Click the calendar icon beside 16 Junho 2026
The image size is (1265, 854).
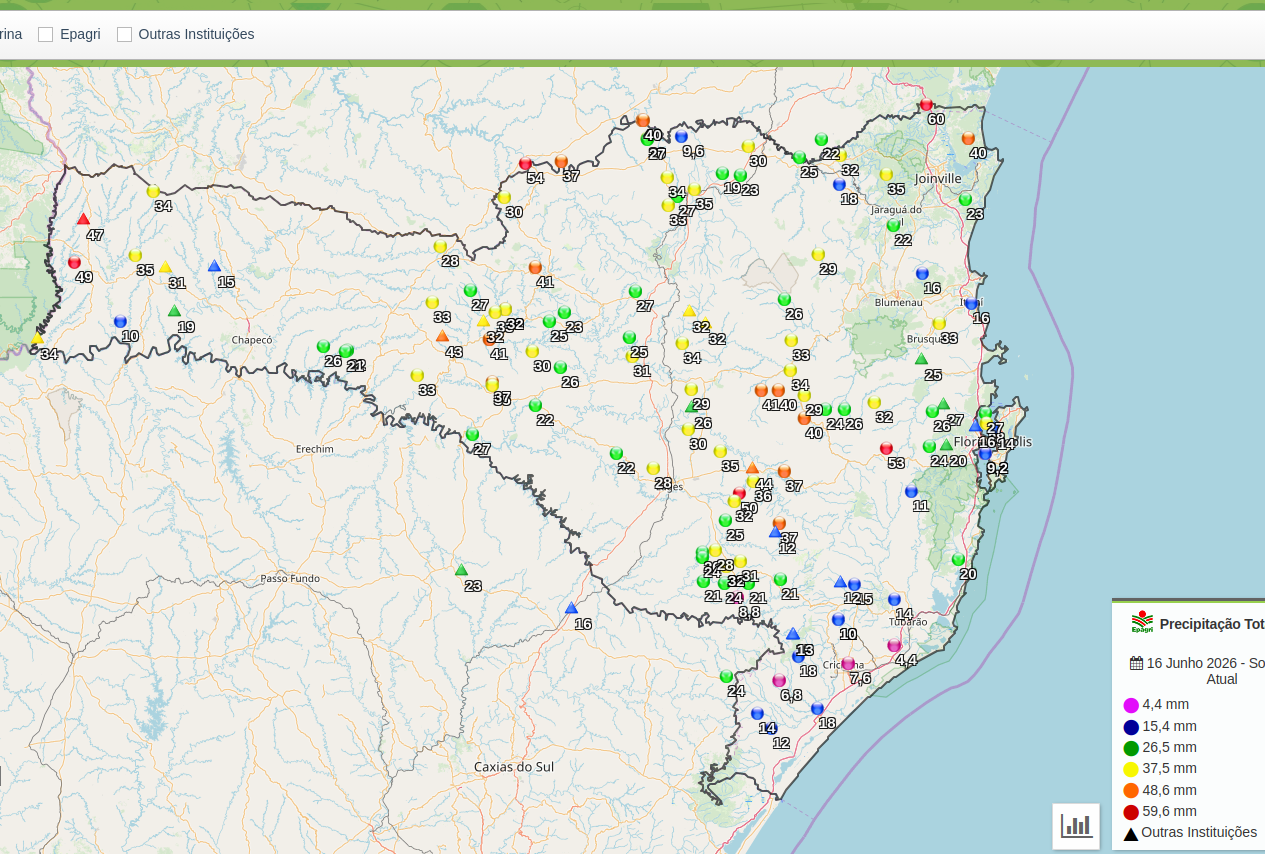click(x=1136, y=663)
